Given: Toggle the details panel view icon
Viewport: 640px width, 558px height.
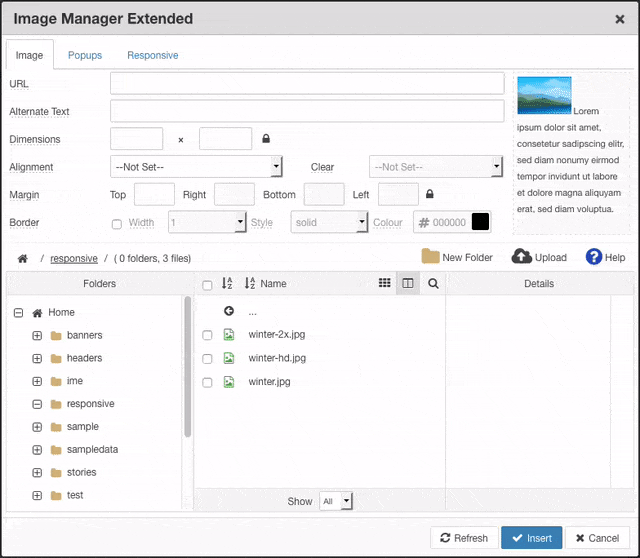Looking at the screenshot, I should coord(408,284).
